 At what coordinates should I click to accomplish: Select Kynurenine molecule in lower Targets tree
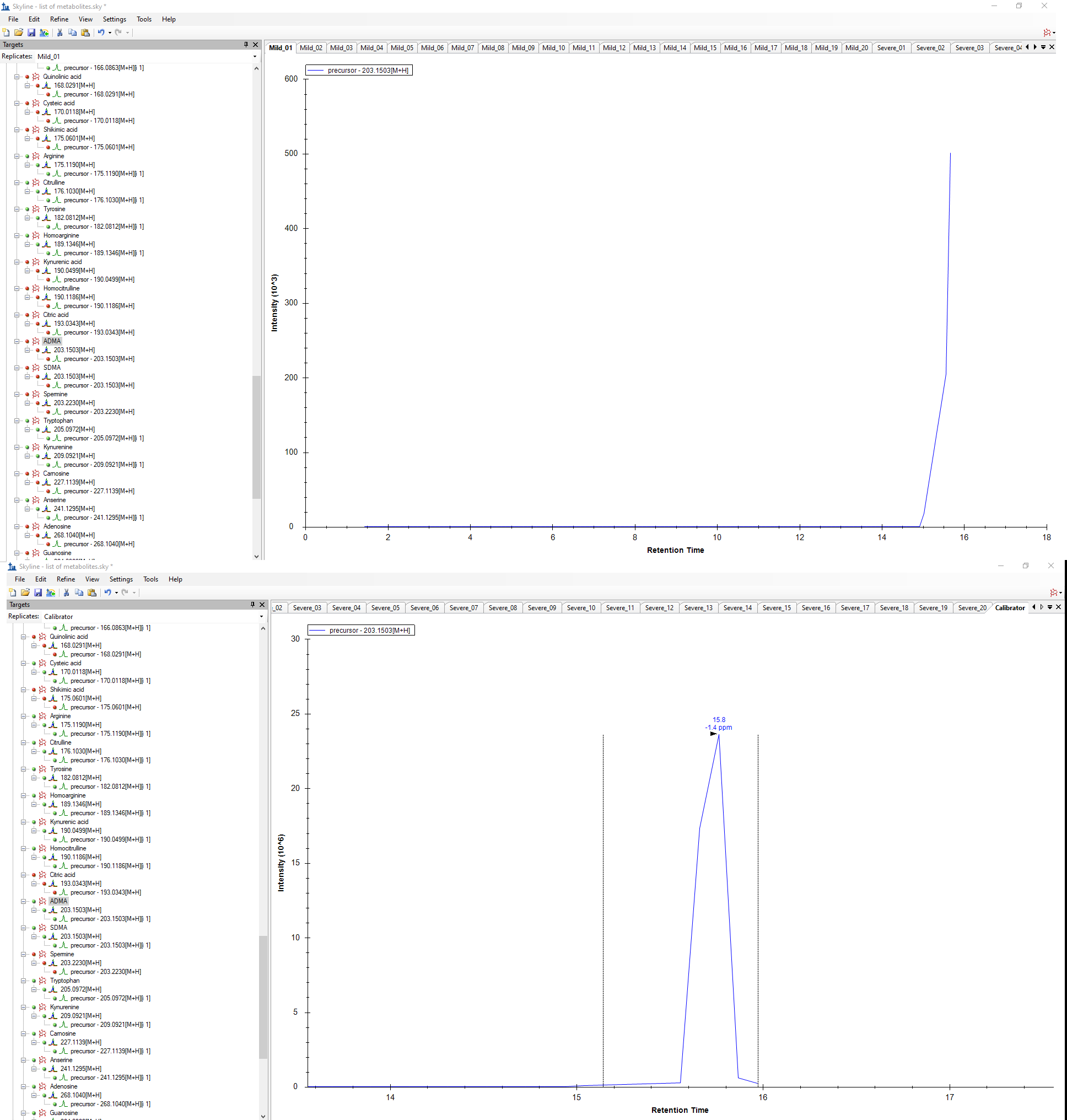point(64,1008)
